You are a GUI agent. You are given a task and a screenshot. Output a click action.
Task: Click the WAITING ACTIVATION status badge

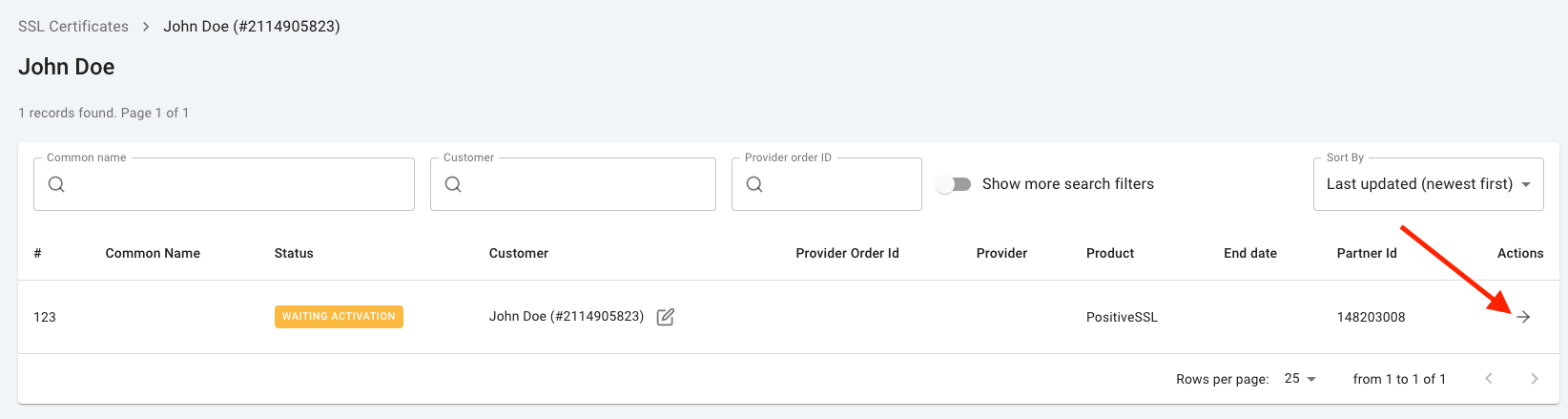pyautogui.click(x=339, y=317)
